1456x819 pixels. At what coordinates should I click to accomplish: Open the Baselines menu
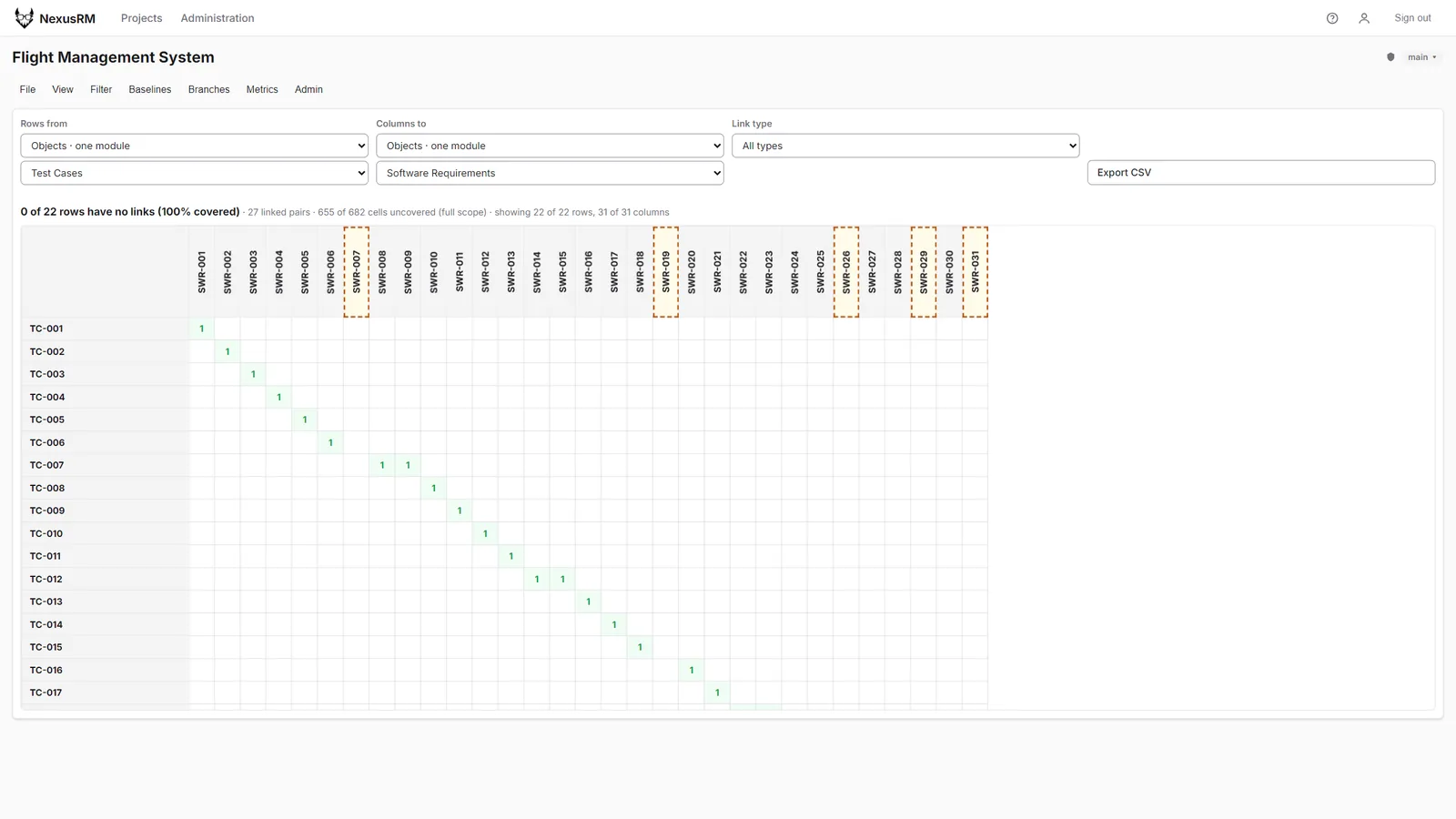click(150, 89)
